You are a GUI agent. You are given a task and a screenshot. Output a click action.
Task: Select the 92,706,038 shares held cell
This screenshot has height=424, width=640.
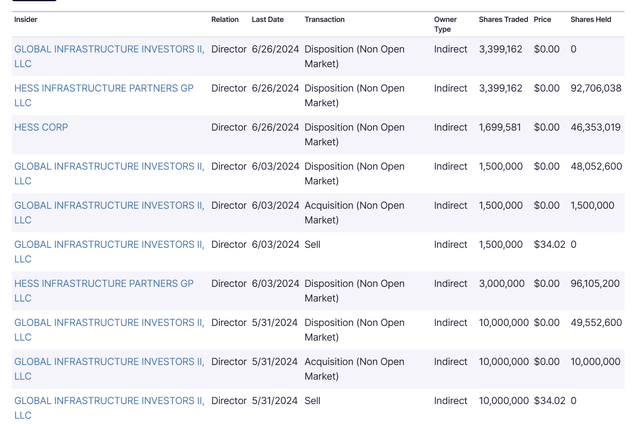[595, 89]
